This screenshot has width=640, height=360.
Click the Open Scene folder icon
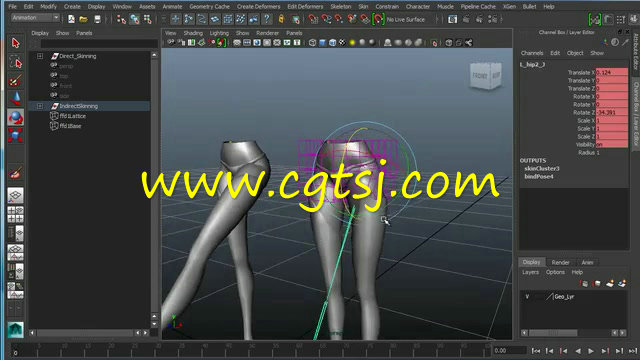(84, 19)
